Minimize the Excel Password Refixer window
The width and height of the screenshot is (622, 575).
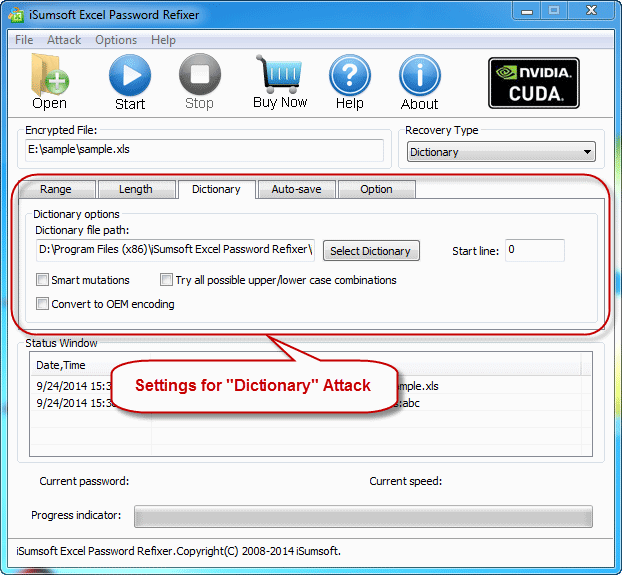coord(527,11)
